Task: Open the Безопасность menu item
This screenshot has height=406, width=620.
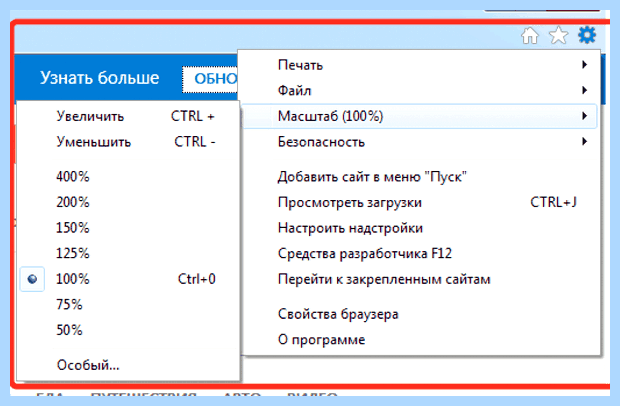Action: pos(419,142)
